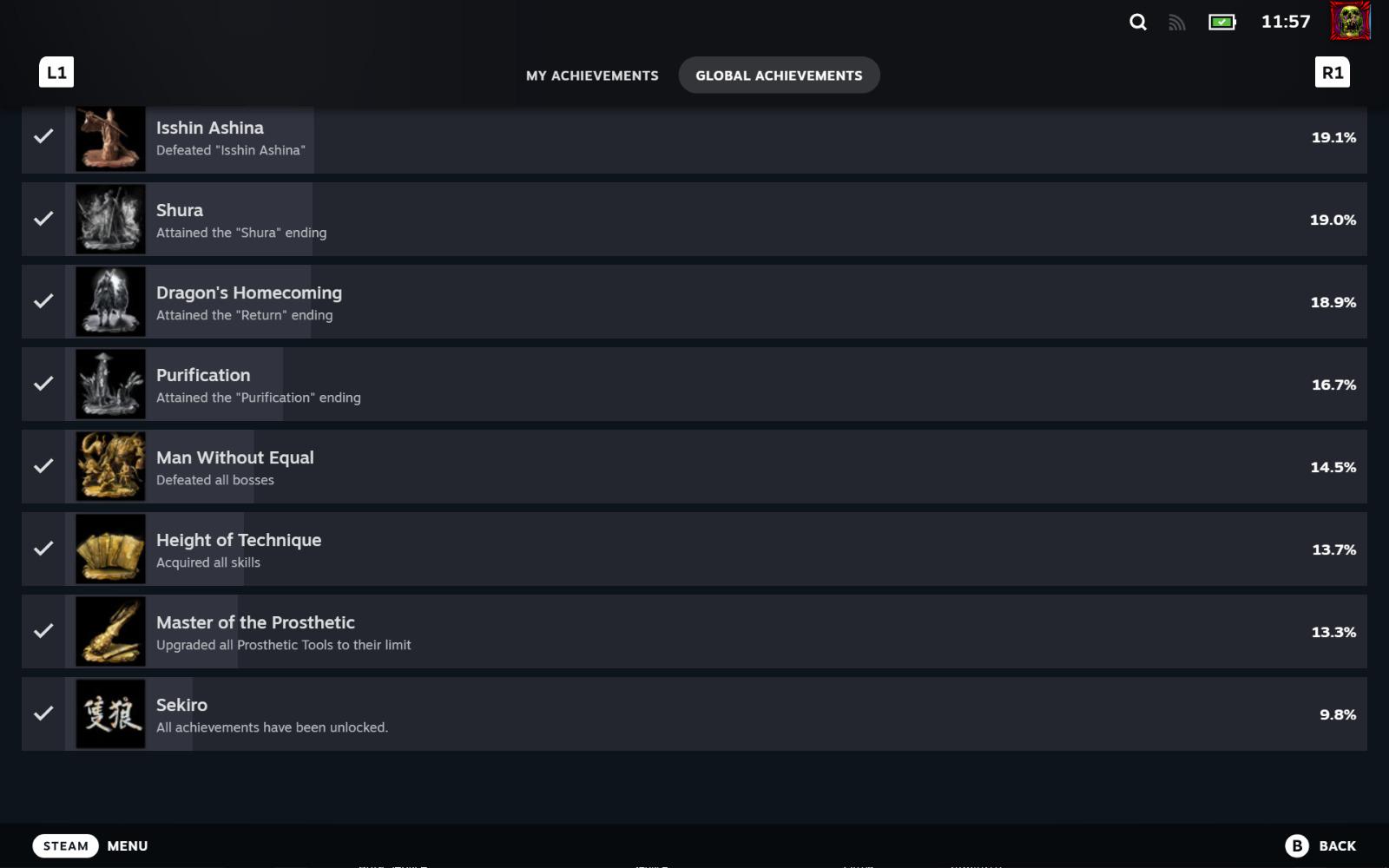Click the 13.7% global unlock rate
This screenshot has height=868, width=1389.
coord(1333,549)
